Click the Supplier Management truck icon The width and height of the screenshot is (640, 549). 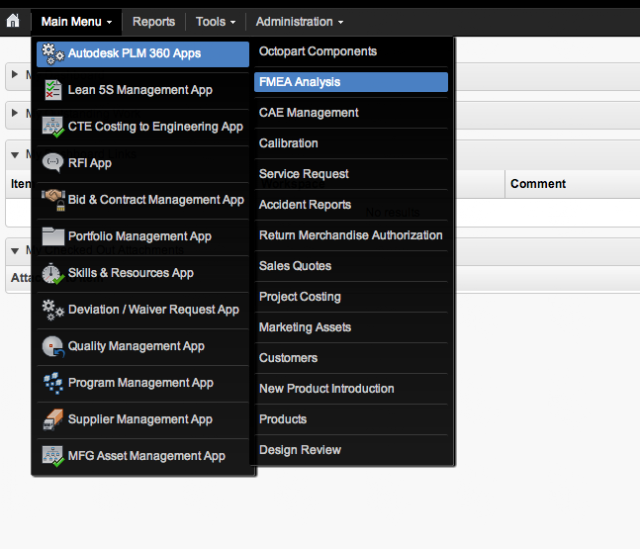tap(53, 419)
